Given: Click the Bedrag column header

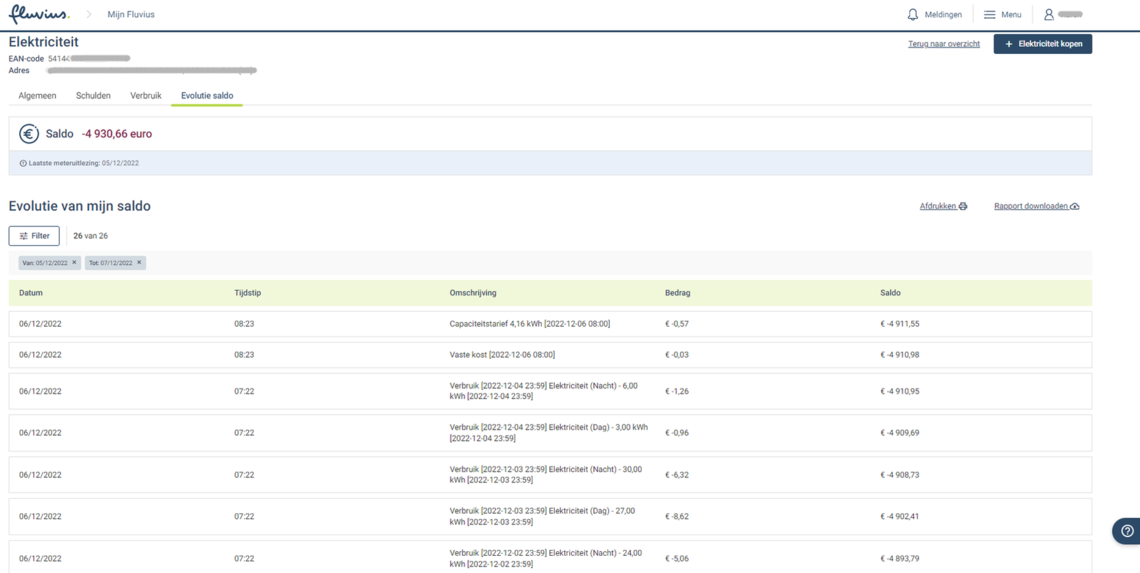Looking at the screenshot, I should point(678,293).
